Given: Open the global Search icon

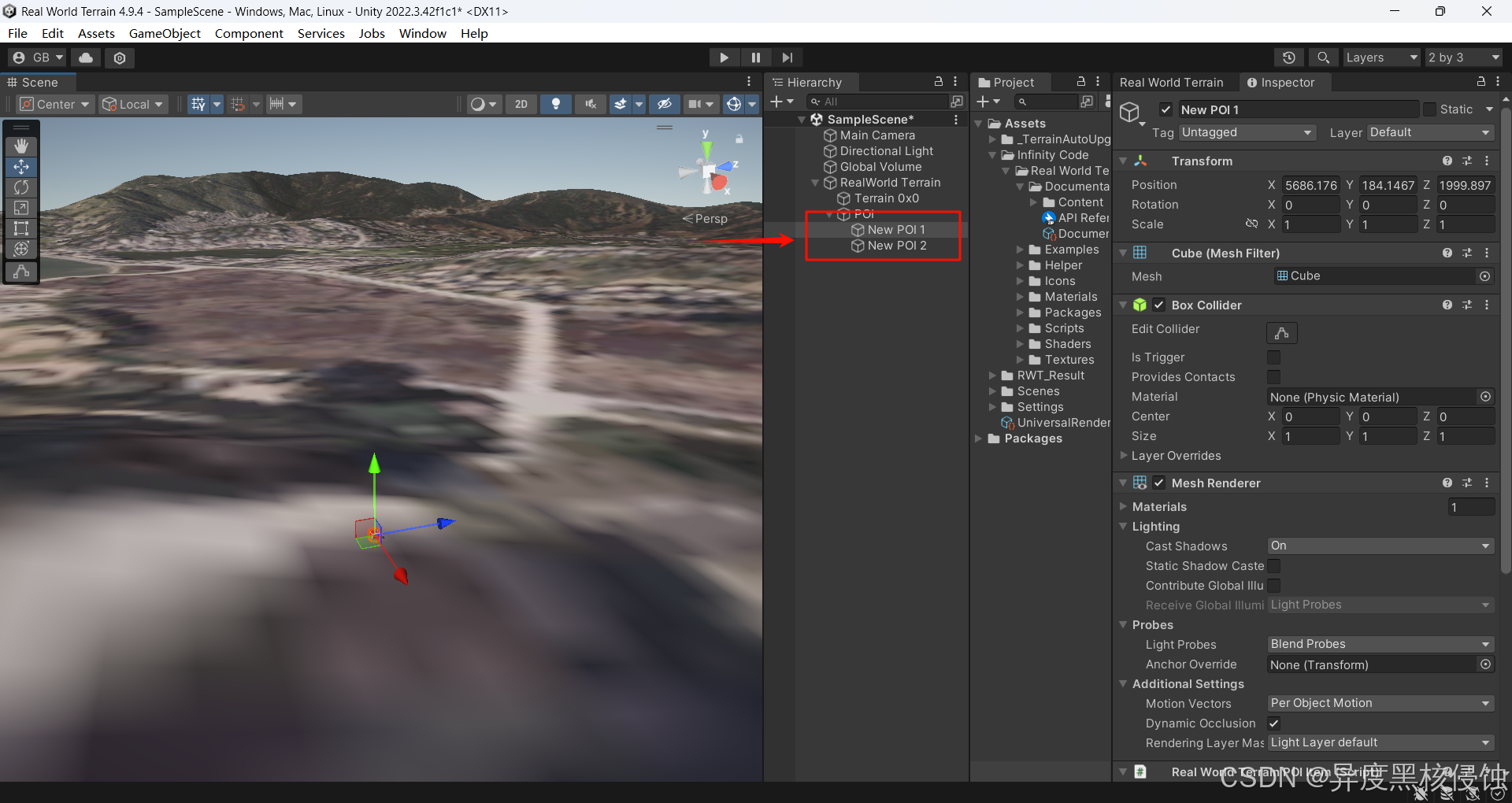Looking at the screenshot, I should point(1324,57).
